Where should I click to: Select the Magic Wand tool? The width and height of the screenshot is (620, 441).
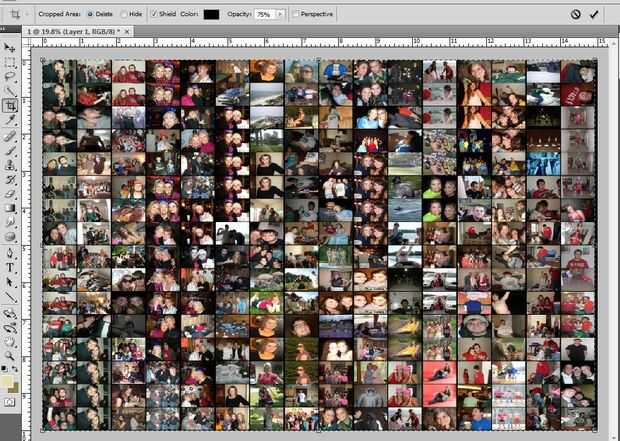pos(9,91)
